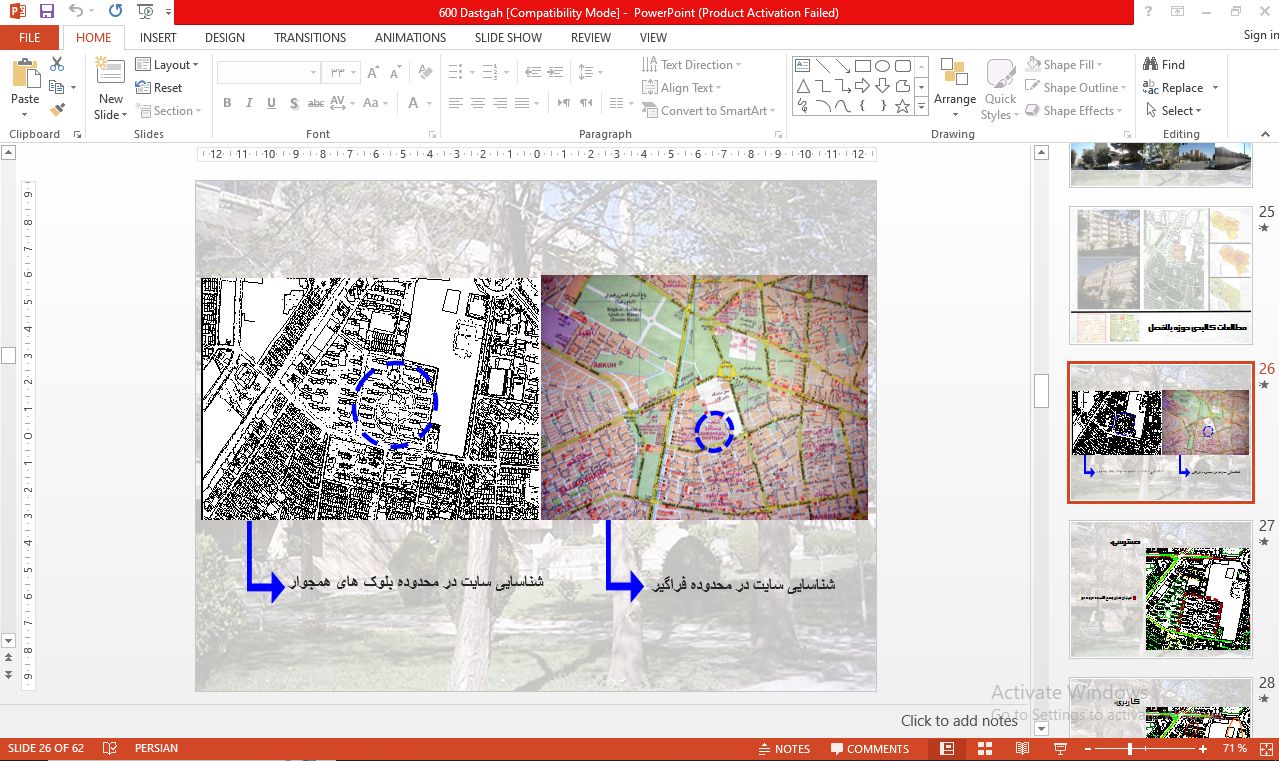1279x761 pixels.
Task: Select the Oval shape in gallery
Action: pyautogui.click(x=882, y=66)
